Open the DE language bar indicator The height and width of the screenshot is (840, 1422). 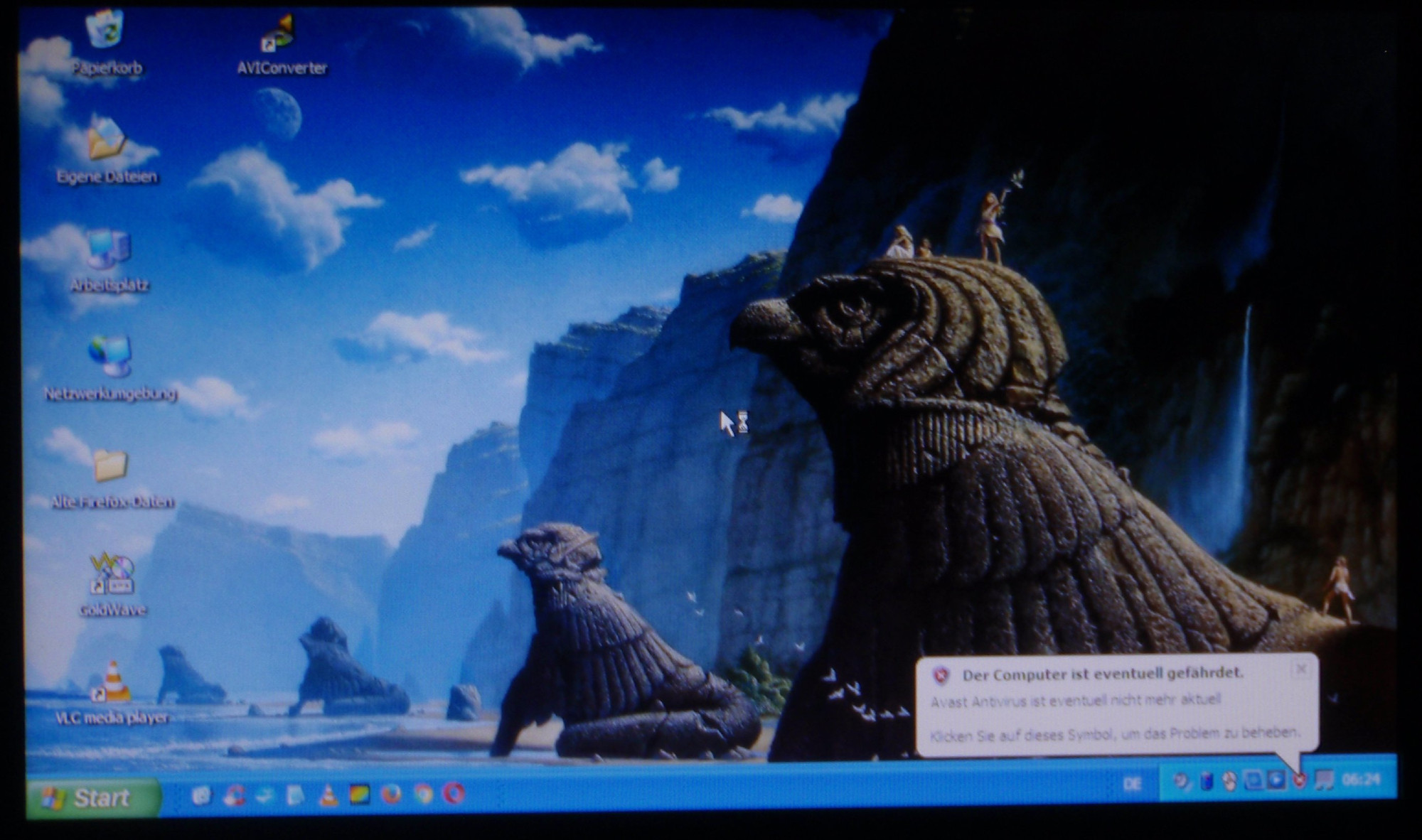click(1133, 784)
